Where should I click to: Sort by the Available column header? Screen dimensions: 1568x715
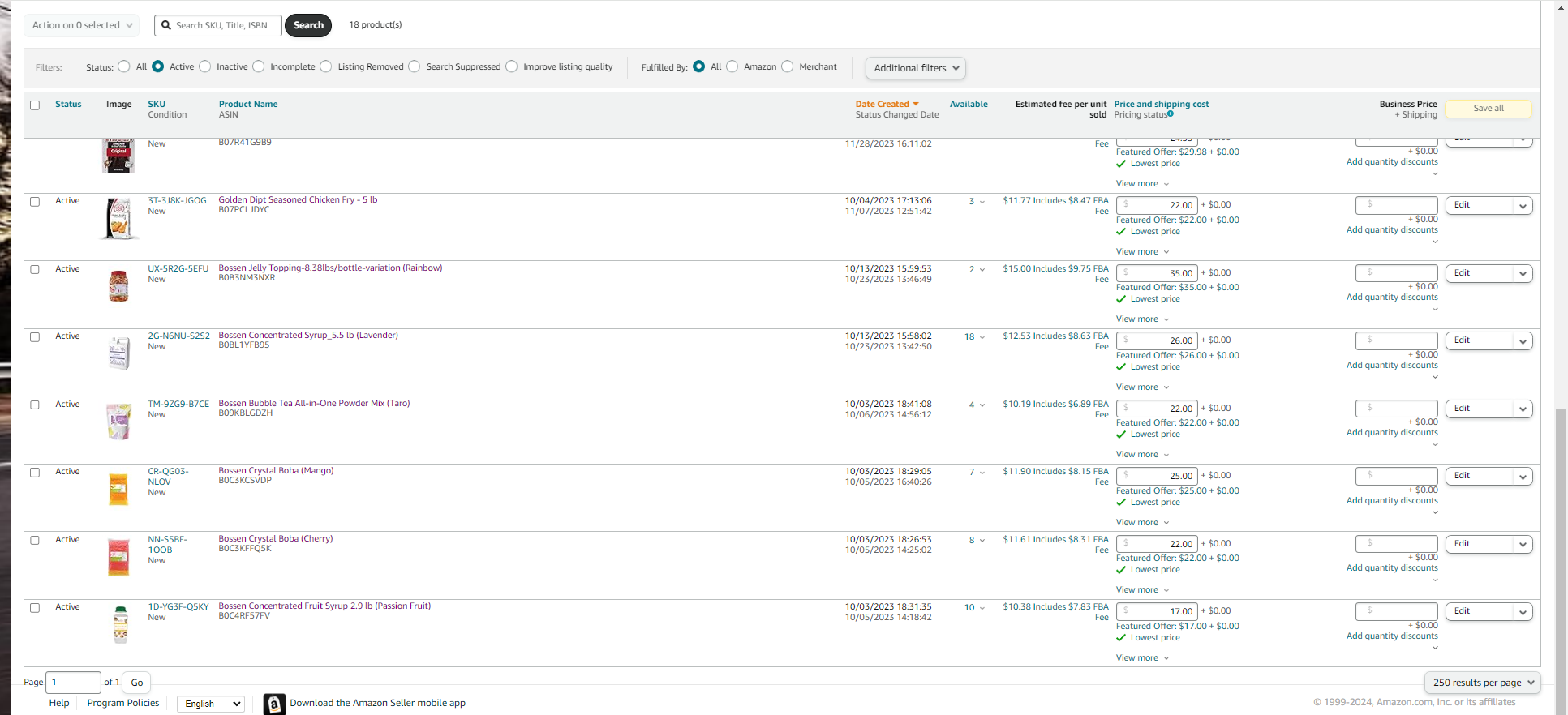[x=969, y=105]
